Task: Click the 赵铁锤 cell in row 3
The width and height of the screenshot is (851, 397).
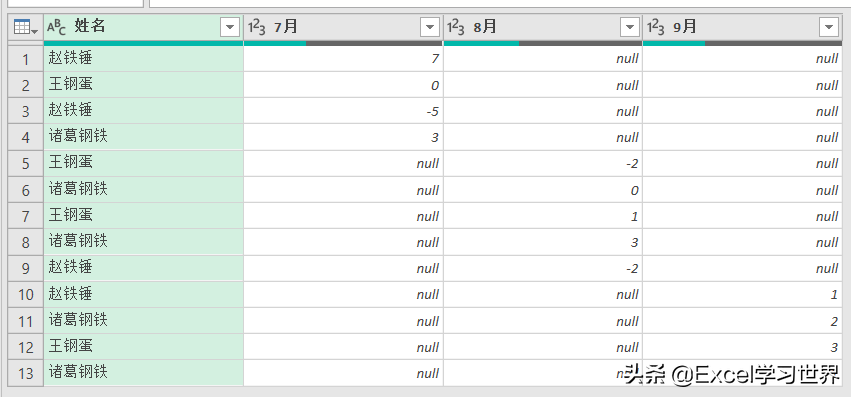Action: click(x=143, y=111)
